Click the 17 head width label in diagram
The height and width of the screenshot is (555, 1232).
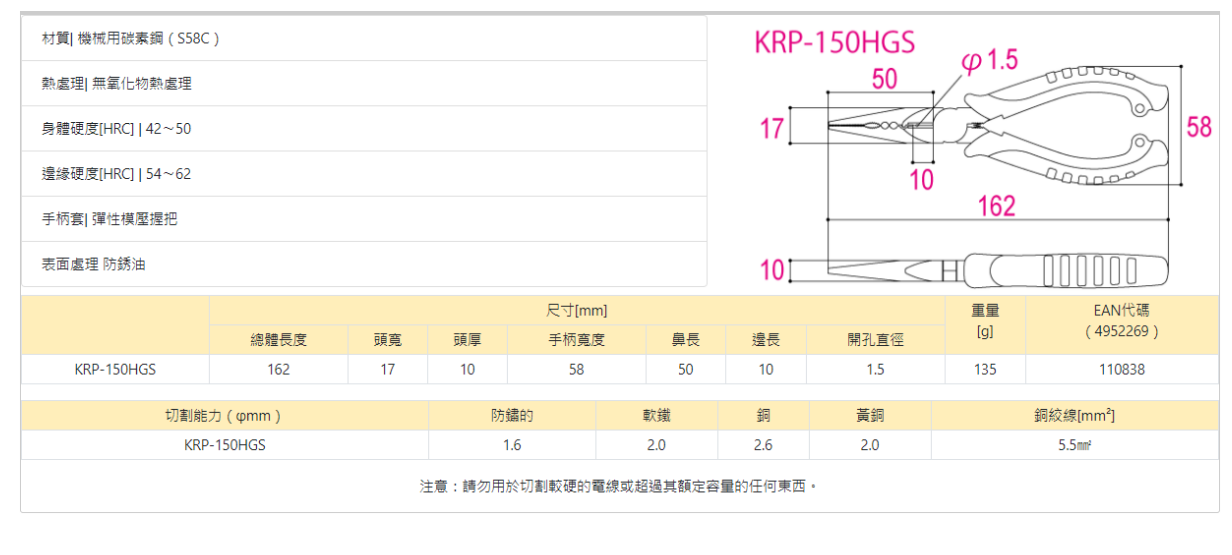[772, 129]
